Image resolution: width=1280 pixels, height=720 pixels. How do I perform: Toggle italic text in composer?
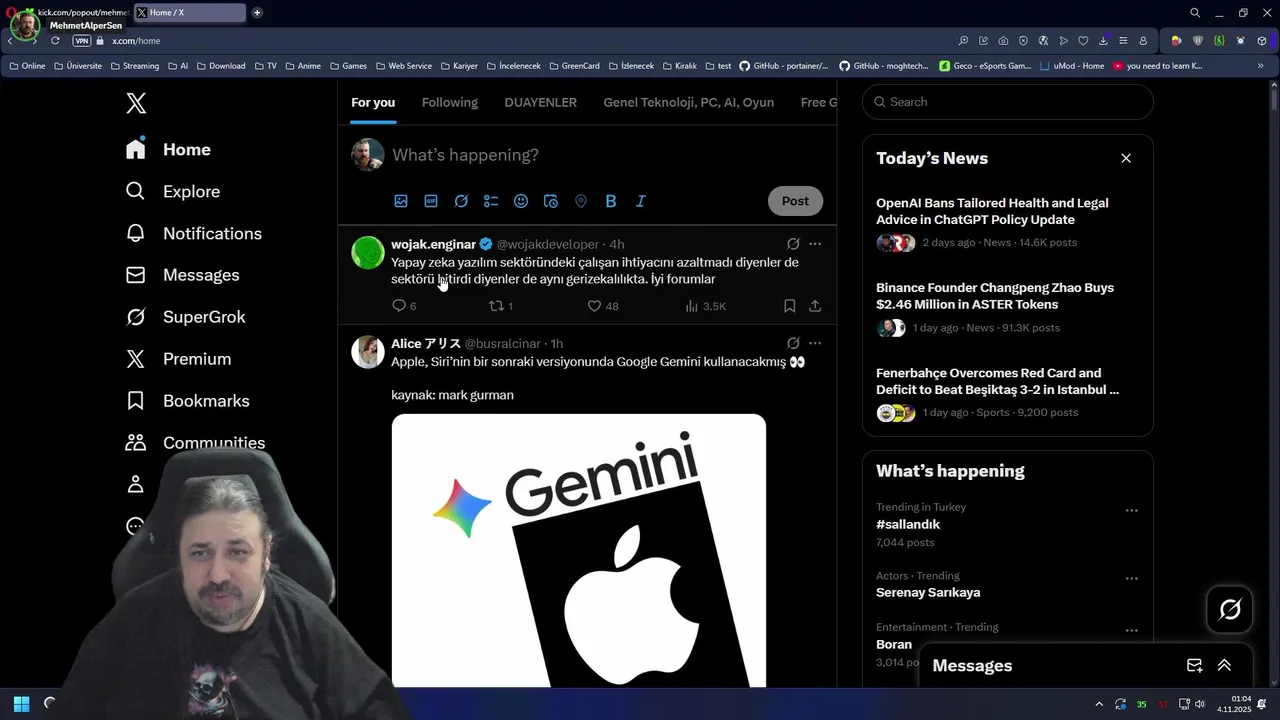(641, 201)
